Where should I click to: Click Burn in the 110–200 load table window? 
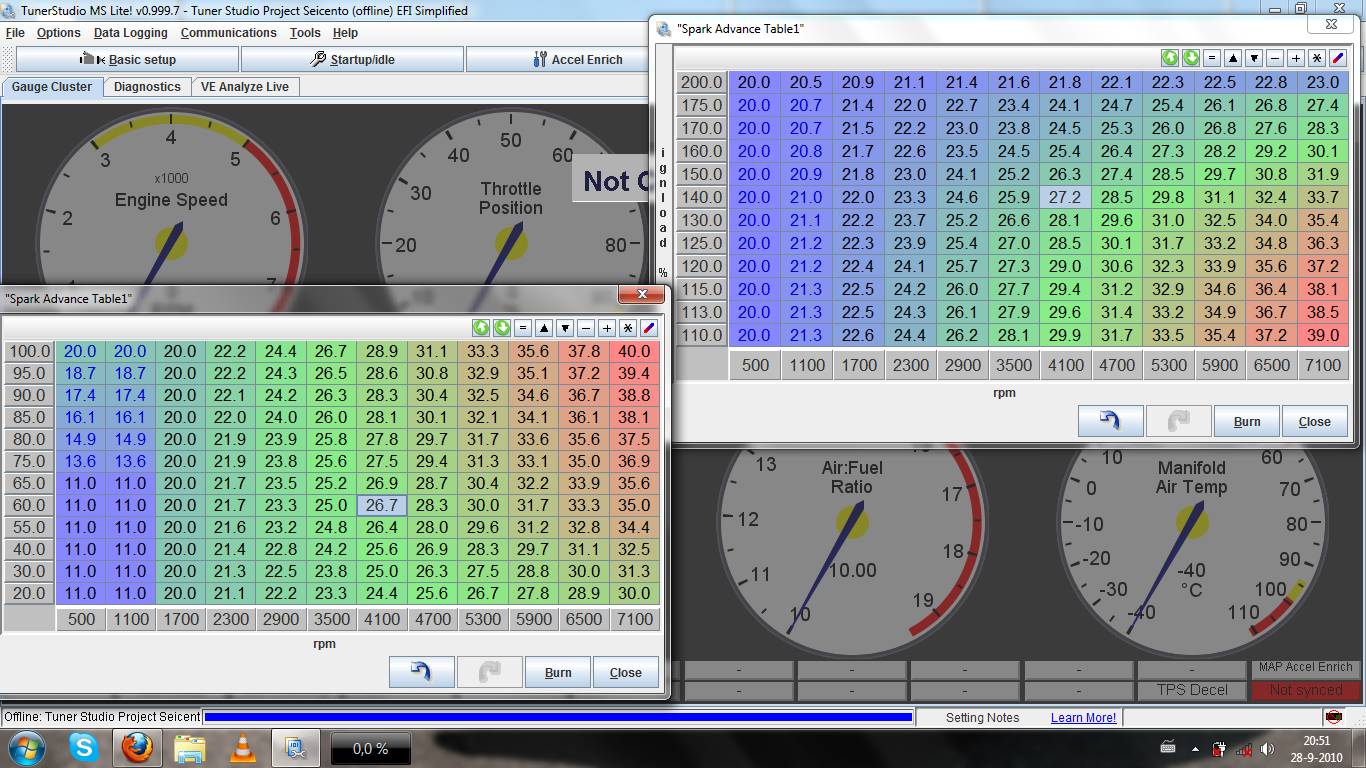point(1247,421)
